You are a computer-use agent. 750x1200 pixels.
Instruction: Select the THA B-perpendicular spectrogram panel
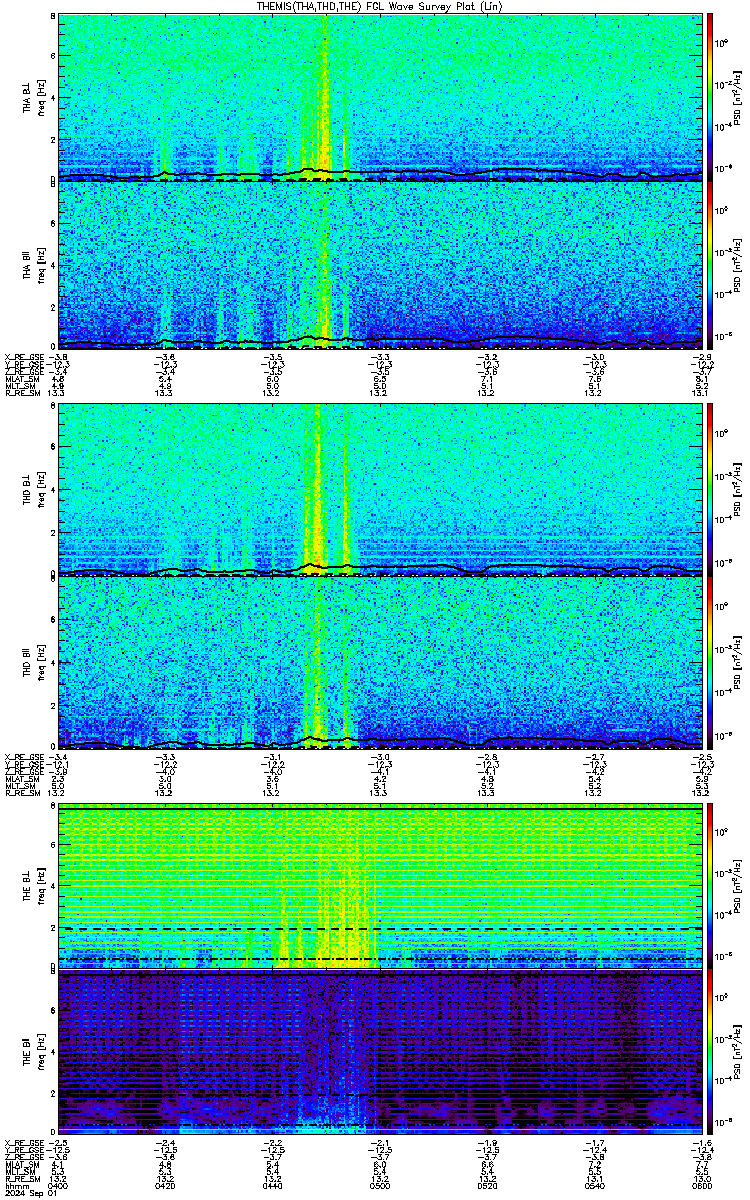point(380,96)
